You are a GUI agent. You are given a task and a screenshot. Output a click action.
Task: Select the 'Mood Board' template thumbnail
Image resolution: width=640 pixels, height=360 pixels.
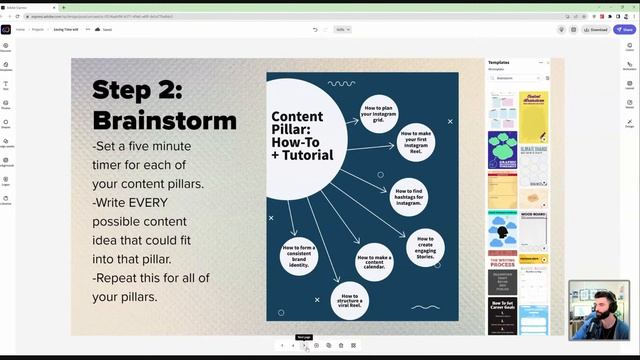point(533,231)
